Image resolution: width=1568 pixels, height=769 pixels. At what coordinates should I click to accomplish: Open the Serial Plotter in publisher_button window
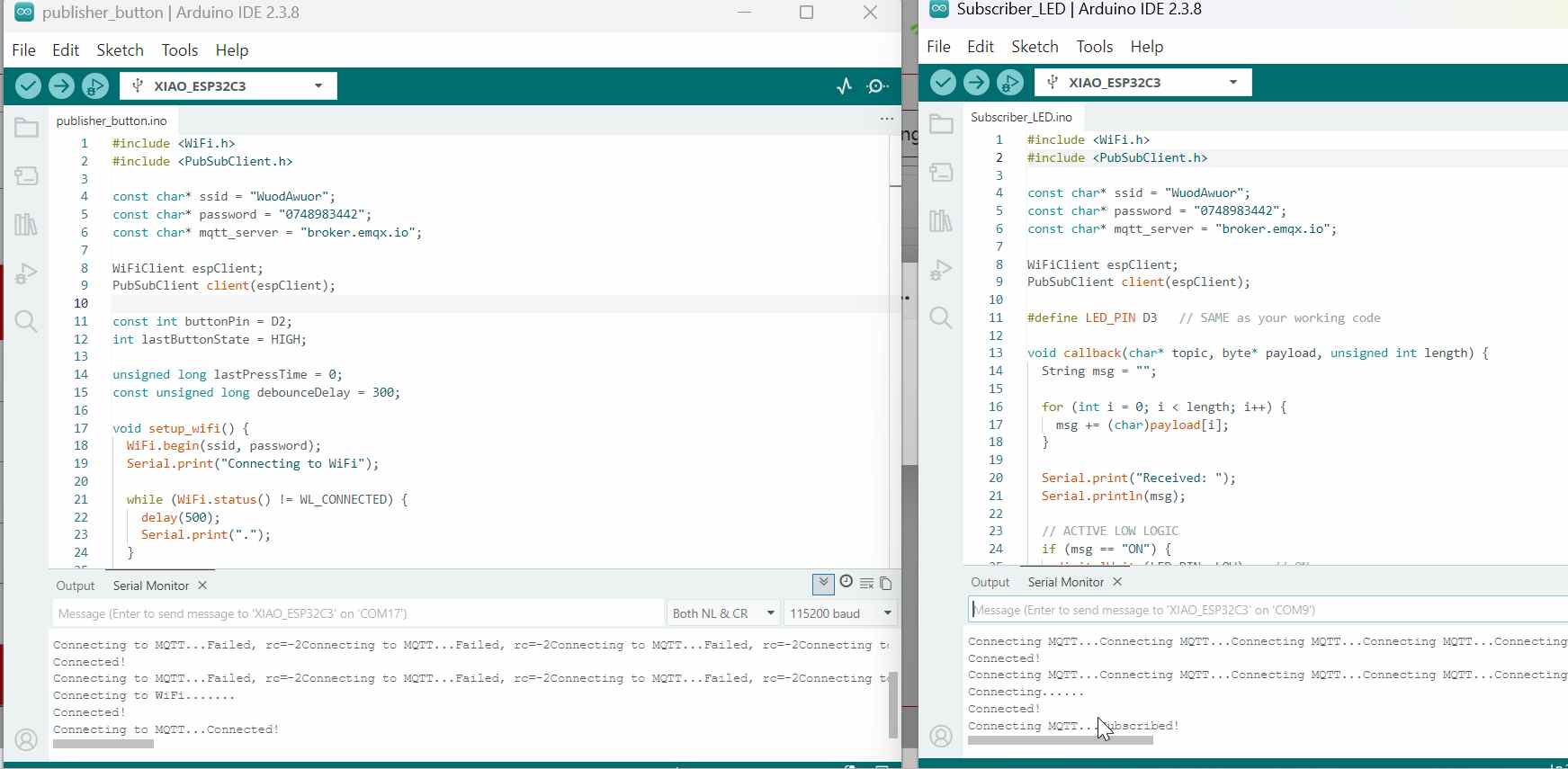pyautogui.click(x=844, y=86)
